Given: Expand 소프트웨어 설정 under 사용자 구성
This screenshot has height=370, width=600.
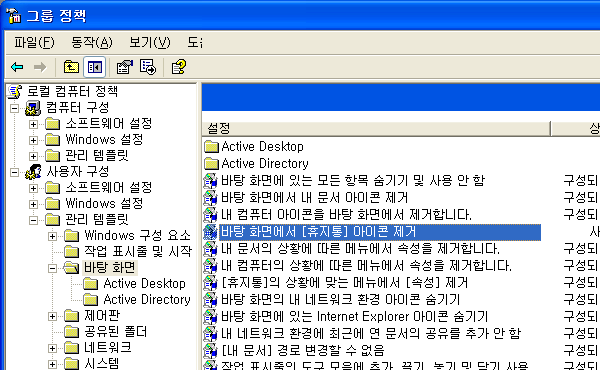Looking at the screenshot, I should pyautogui.click(x=33, y=188).
